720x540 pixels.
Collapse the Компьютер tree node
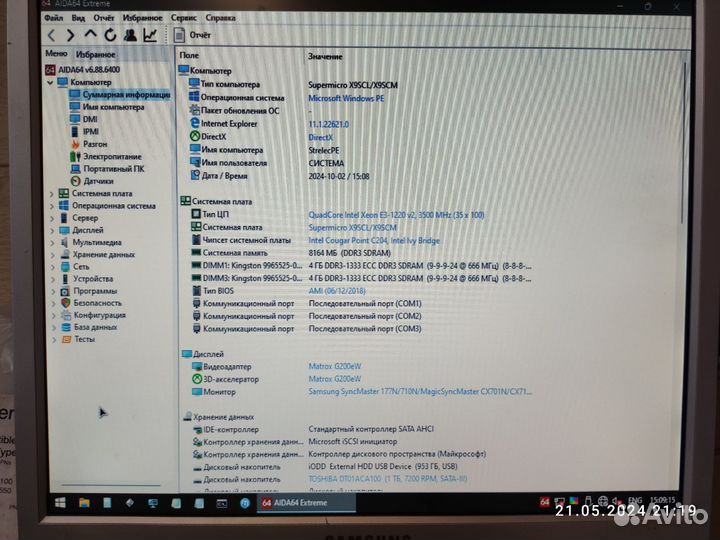coord(50,83)
